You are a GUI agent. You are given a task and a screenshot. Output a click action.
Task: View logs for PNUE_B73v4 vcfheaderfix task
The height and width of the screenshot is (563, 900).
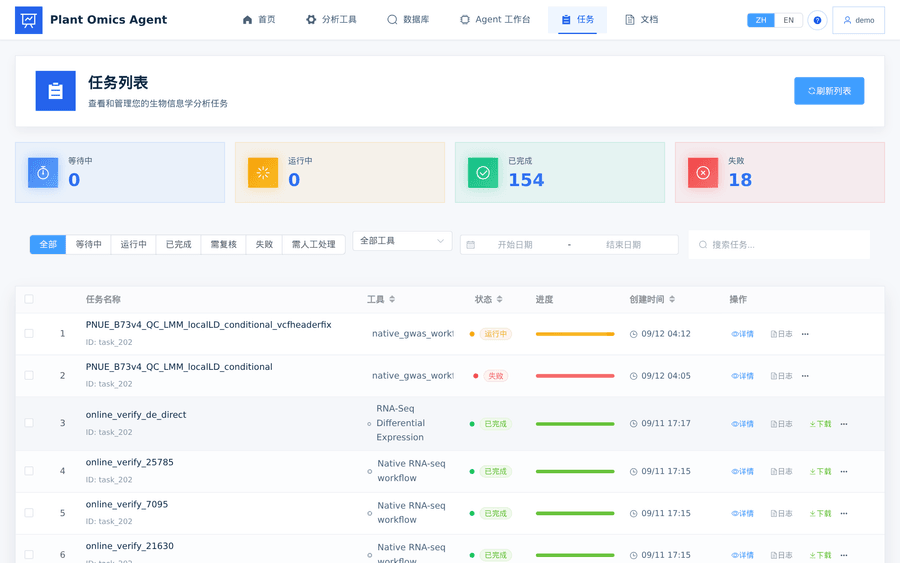click(x=781, y=334)
